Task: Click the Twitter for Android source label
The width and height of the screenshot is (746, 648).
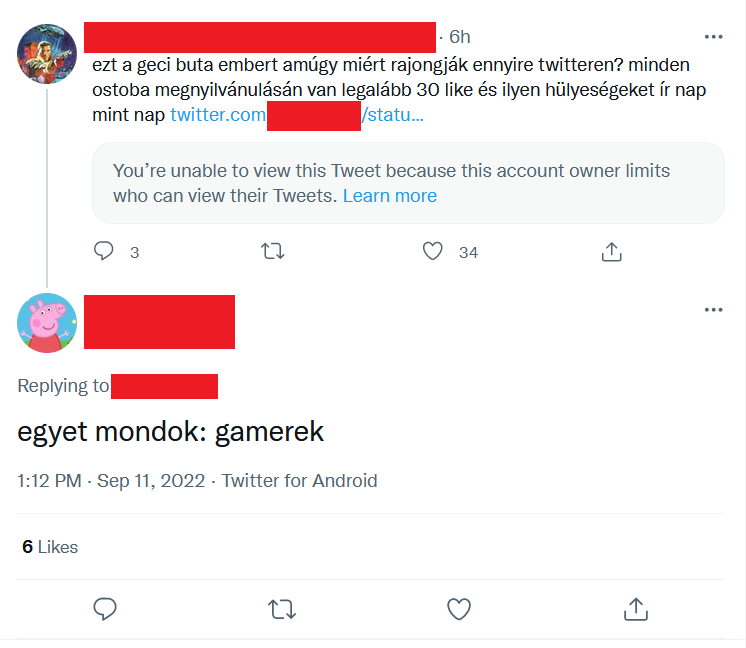Action: pyautogui.click(x=299, y=481)
